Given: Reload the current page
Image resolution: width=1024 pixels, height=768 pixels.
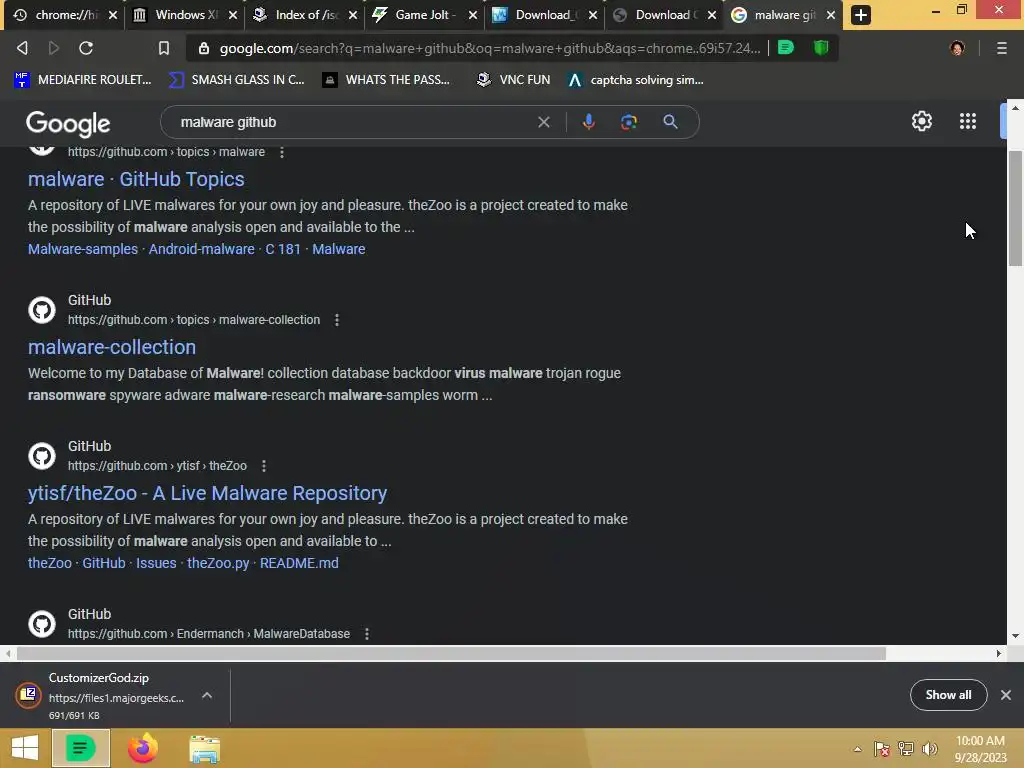Looking at the screenshot, I should [x=86, y=48].
